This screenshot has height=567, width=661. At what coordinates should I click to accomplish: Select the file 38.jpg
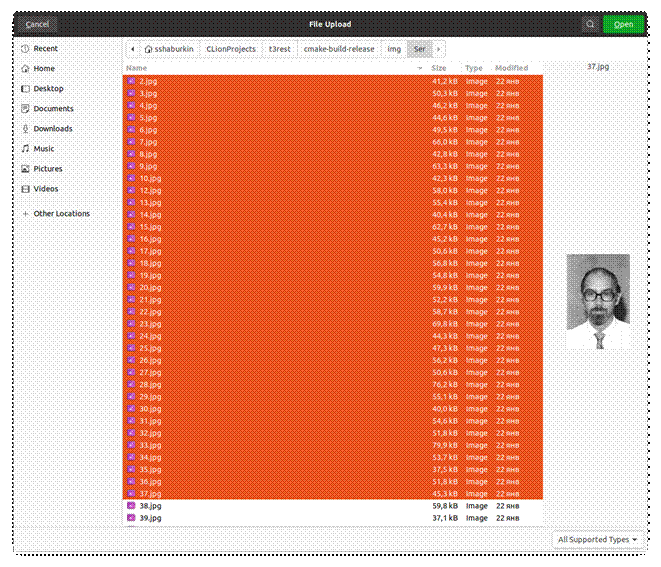pos(150,506)
